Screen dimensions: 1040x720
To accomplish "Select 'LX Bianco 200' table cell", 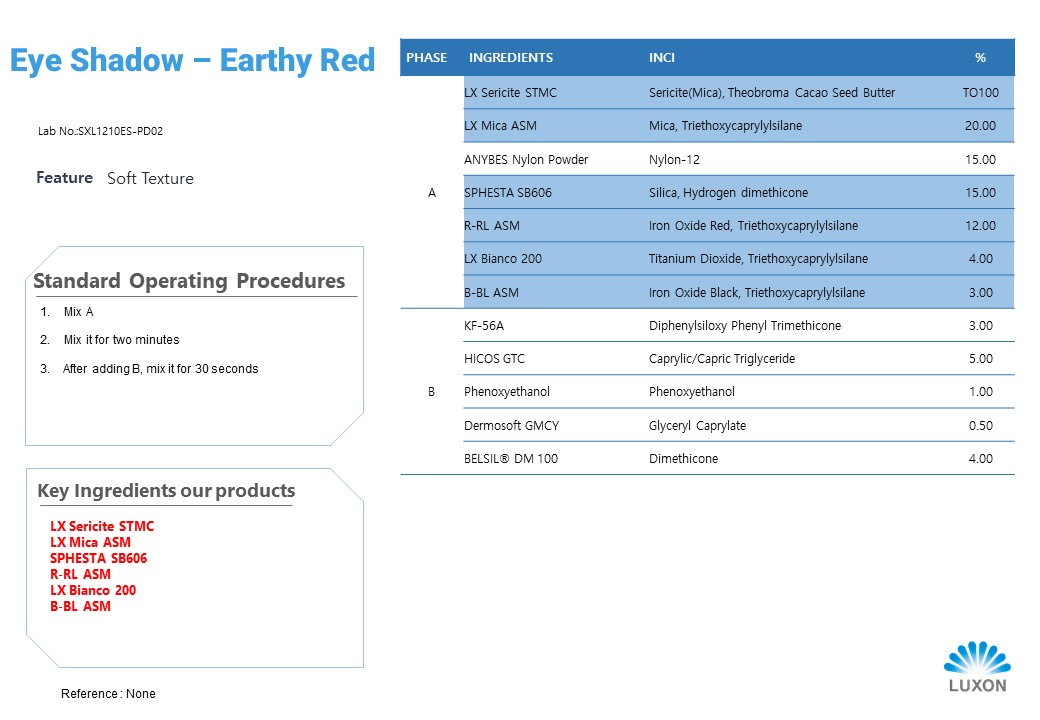I will 503,259.
